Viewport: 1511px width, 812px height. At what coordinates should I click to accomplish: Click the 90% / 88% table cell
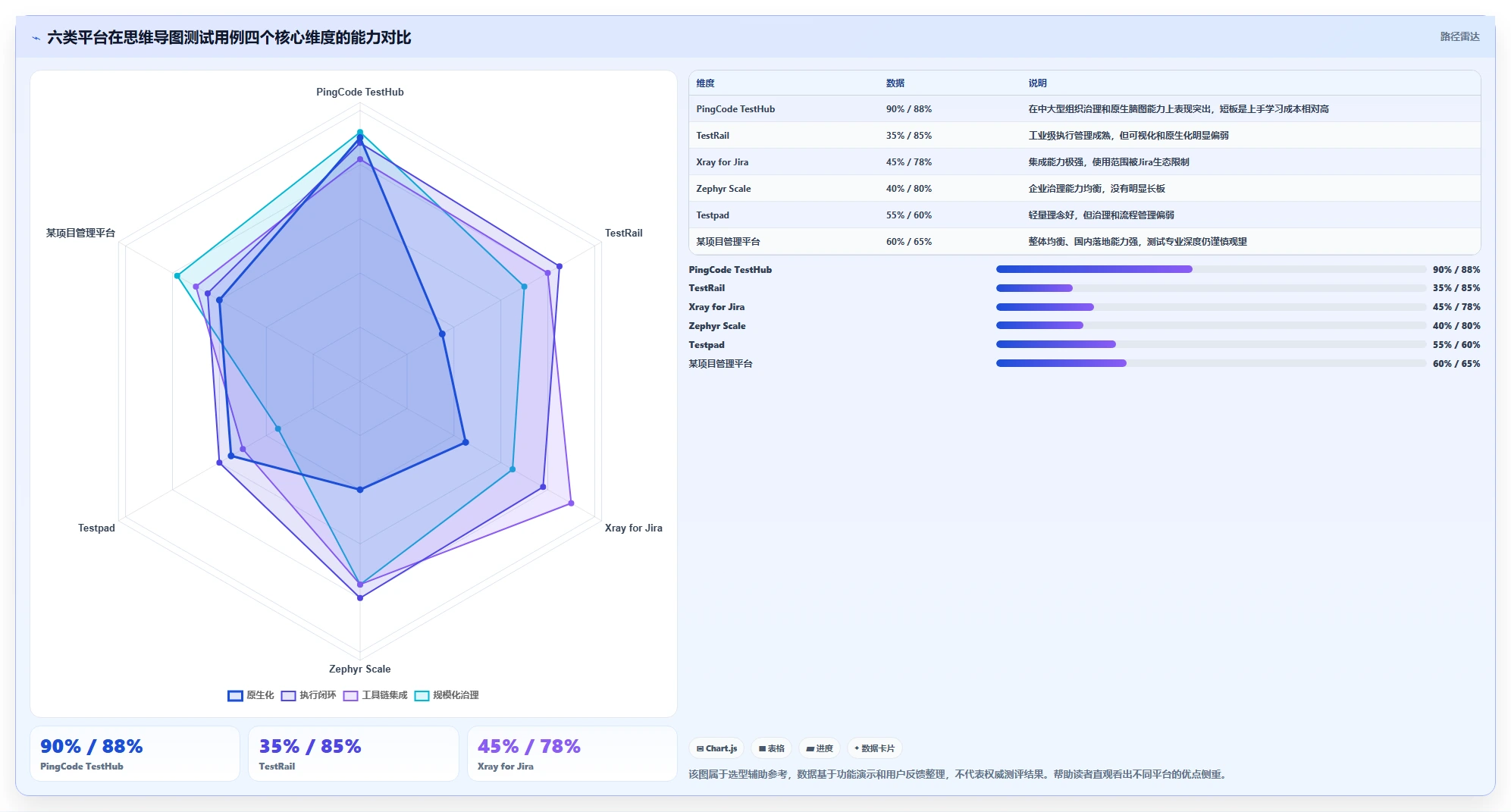pyautogui.click(x=909, y=109)
